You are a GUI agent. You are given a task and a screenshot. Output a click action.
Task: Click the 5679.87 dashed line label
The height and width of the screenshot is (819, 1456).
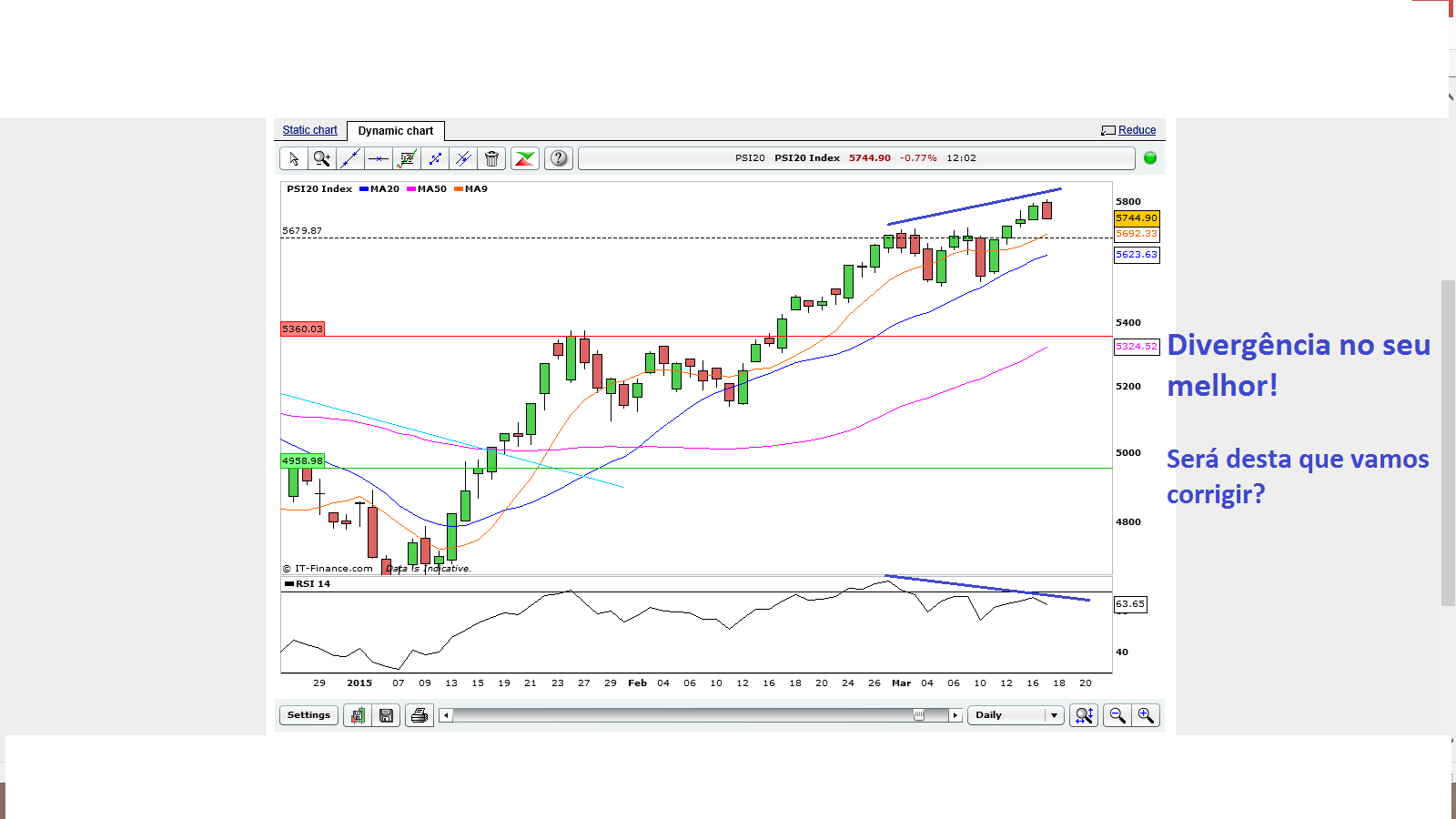click(x=302, y=231)
